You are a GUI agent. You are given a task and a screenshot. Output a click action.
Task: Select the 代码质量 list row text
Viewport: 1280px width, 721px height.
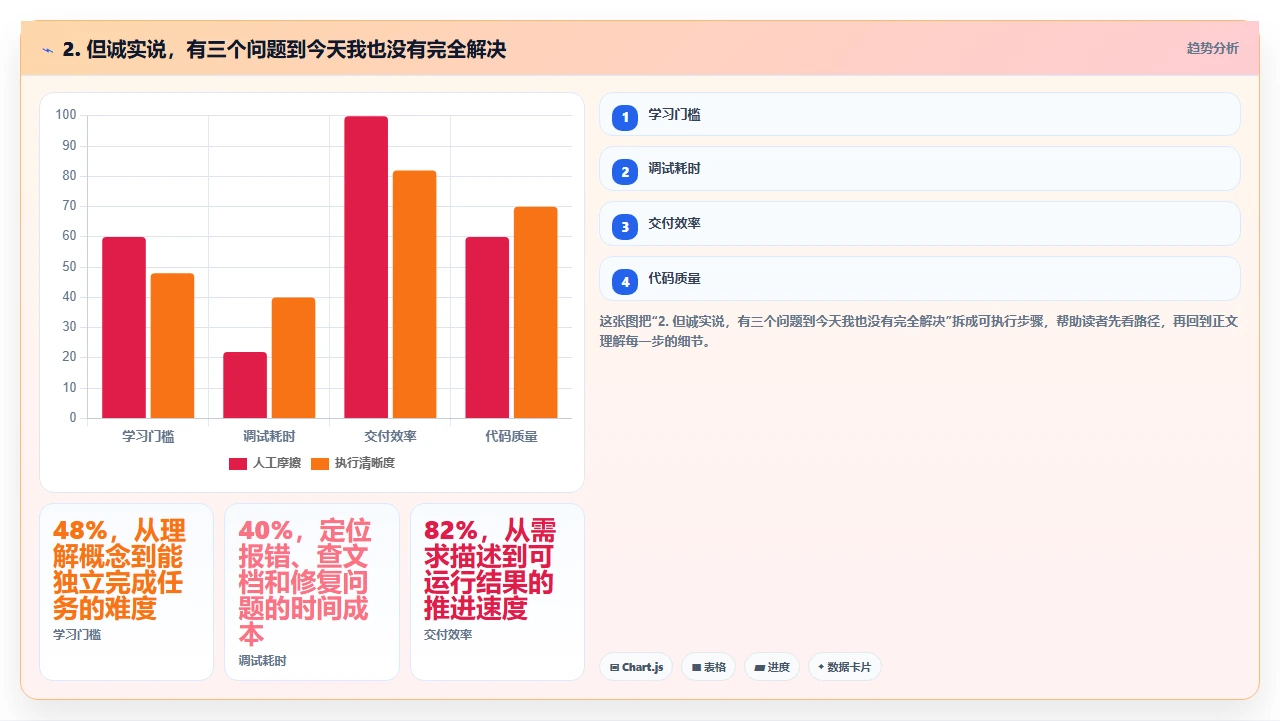click(x=674, y=279)
